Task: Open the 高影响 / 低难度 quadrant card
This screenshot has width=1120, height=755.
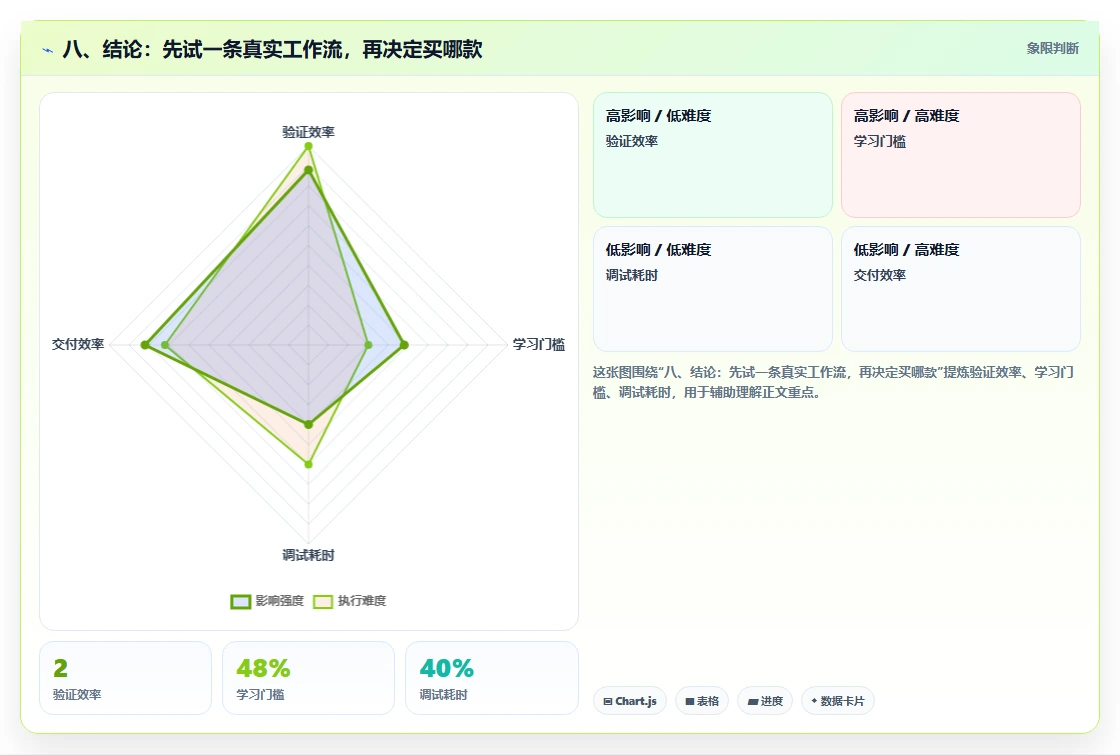Action: pos(713,155)
